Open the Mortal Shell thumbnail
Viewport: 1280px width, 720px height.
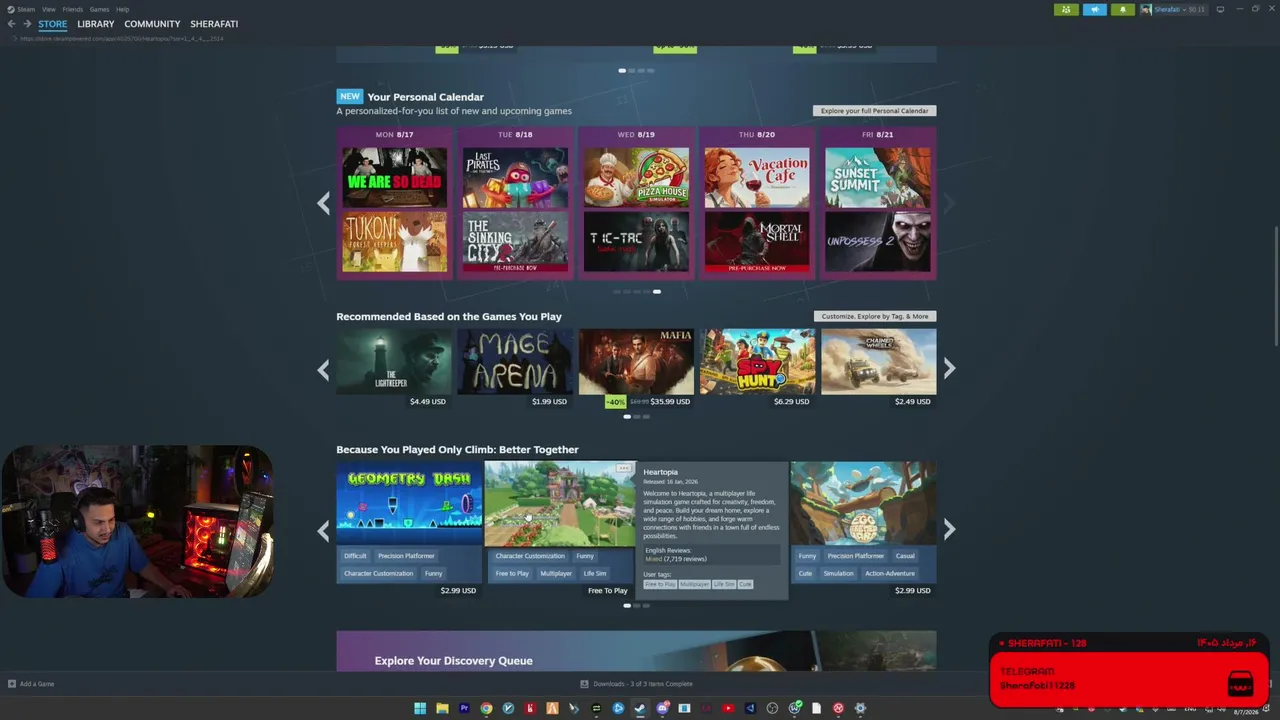click(757, 241)
